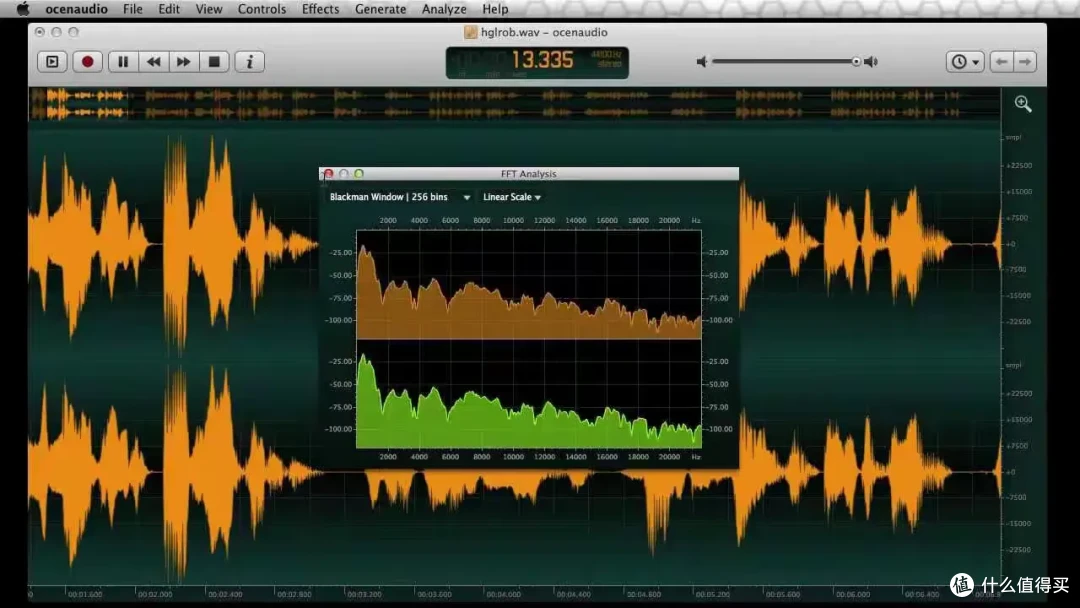1080x608 pixels.
Task: Click the zoom magnifier icon
Action: pos(1023,104)
